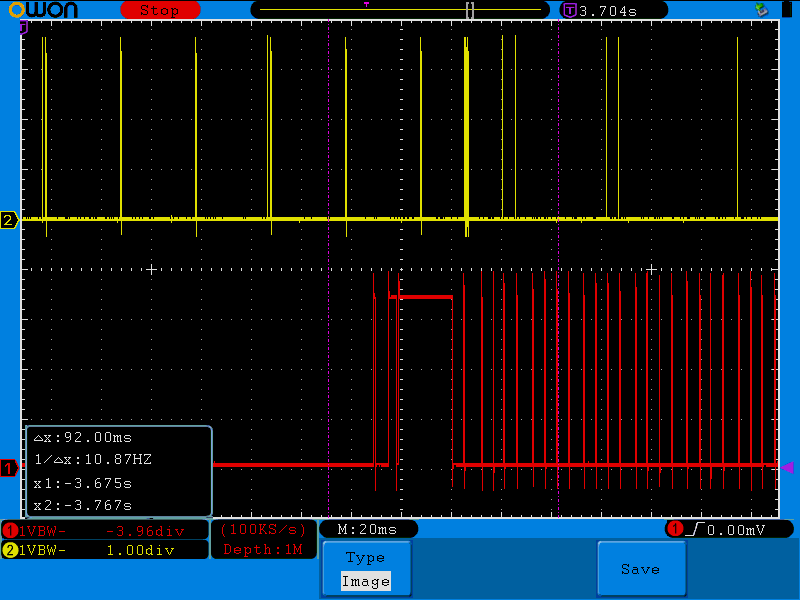800x600 pixels.
Task: Click the M:20ms timebase readout
Action: point(367,530)
